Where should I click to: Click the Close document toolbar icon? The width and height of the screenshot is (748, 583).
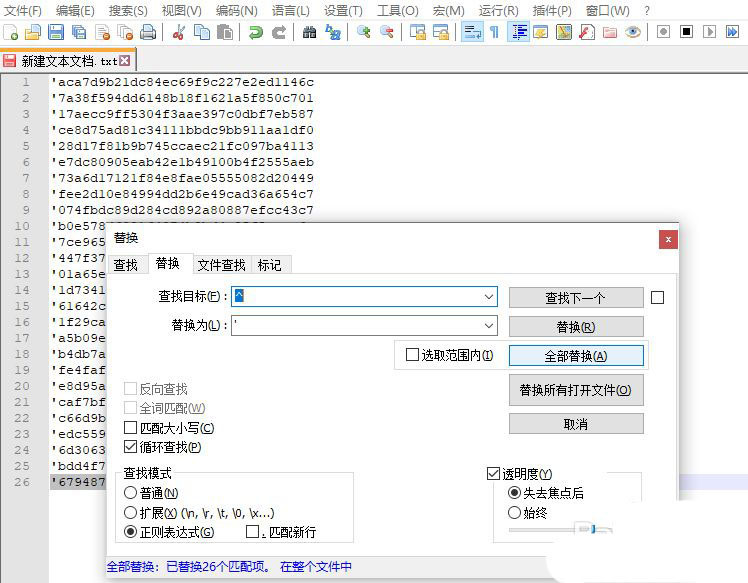102,32
